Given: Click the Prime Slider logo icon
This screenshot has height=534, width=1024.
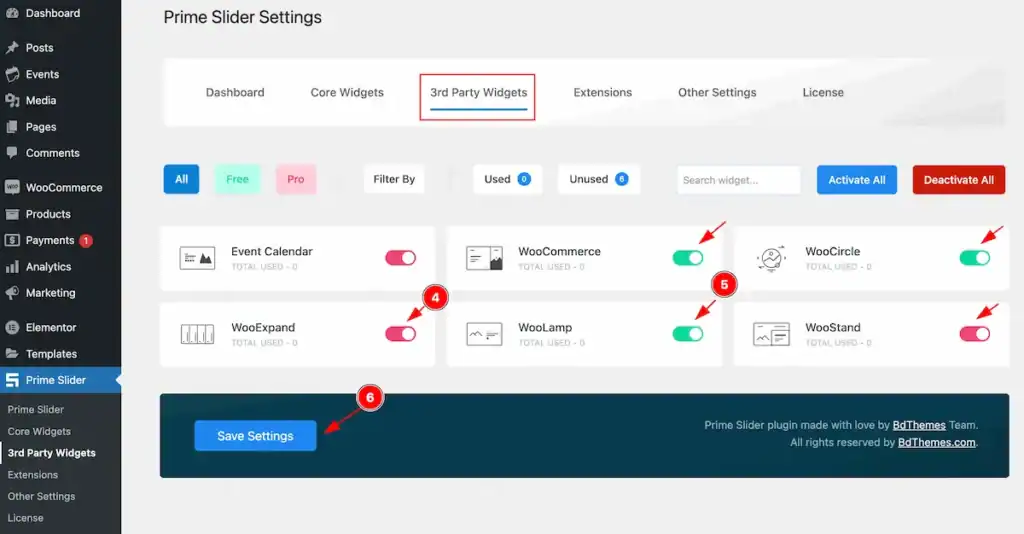Looking at the screenshot, I should point(12,380).
